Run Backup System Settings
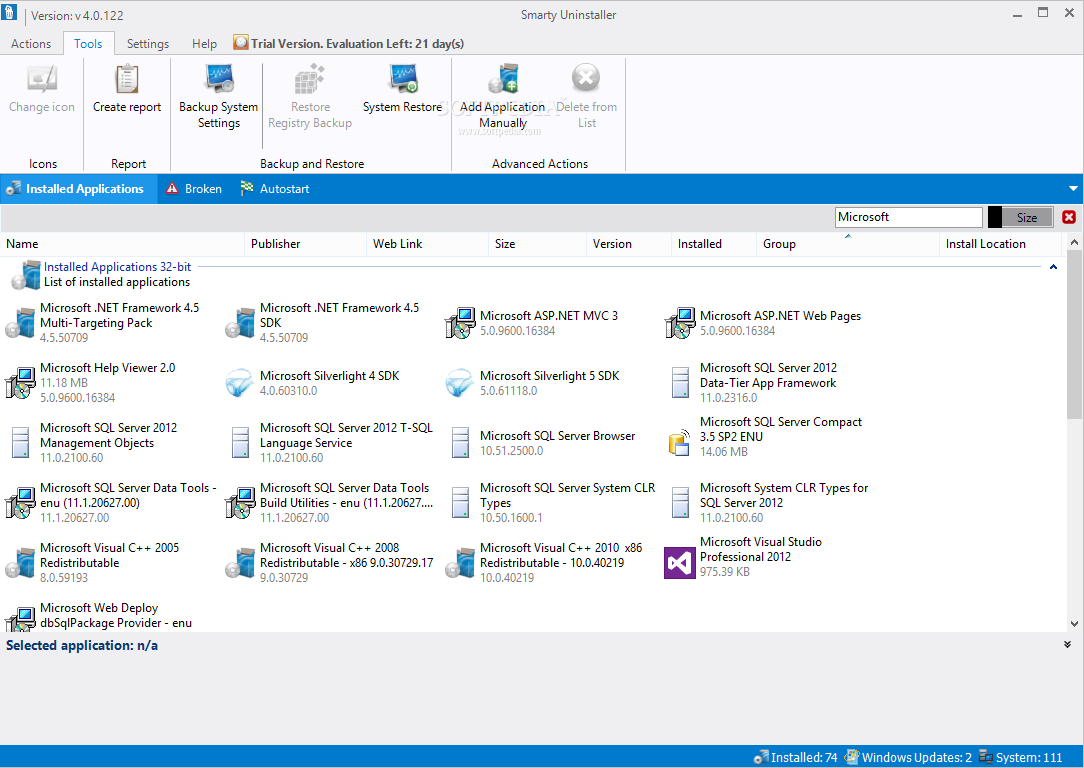1084x768 pixels. 218,97
